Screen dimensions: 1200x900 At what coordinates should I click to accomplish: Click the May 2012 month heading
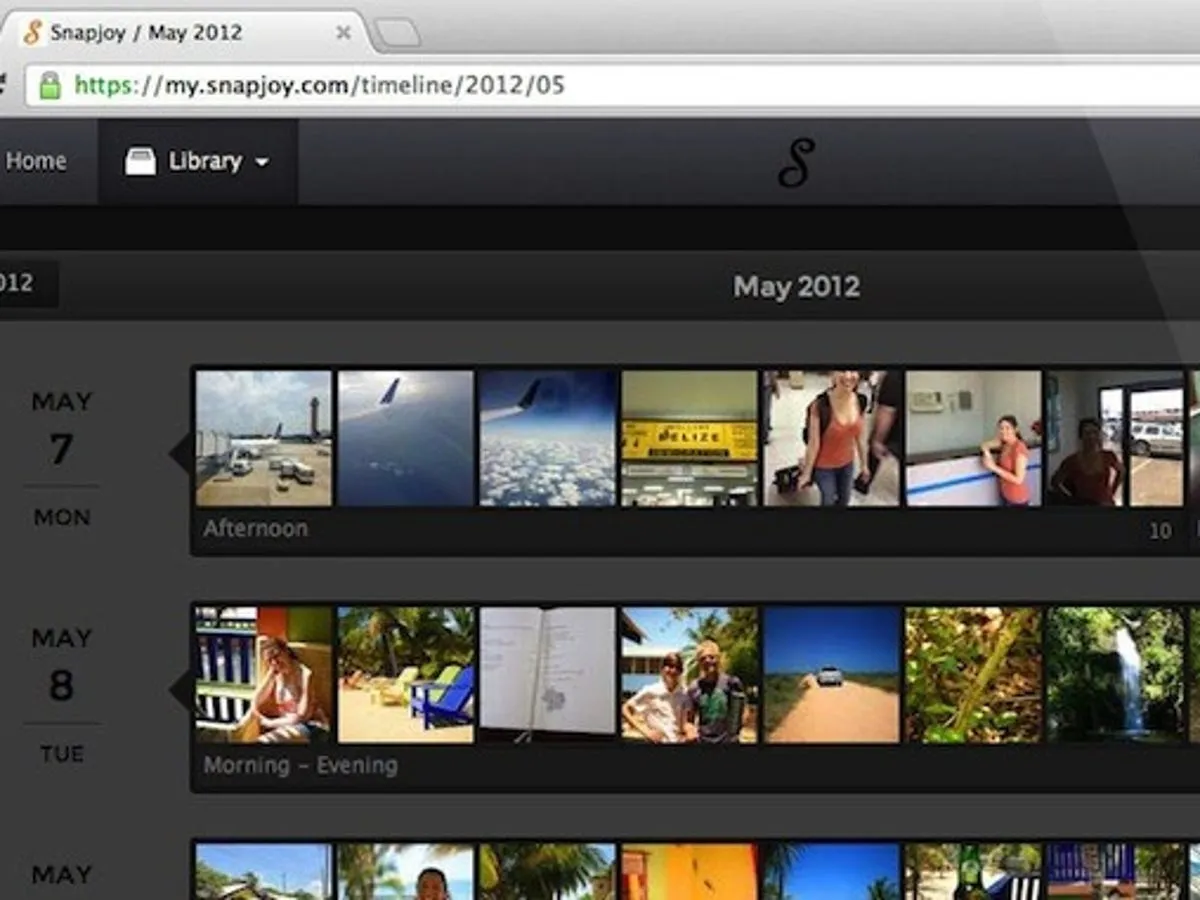797,287
